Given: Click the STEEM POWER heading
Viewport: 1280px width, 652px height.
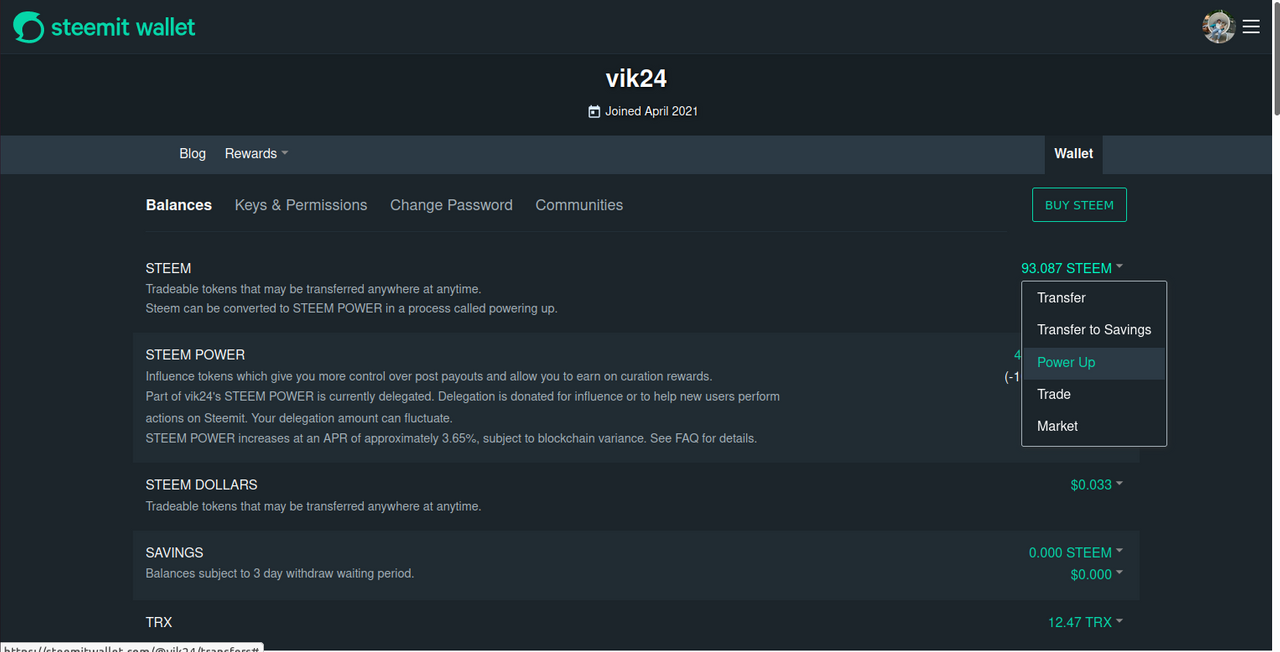Looking at the screenshot, I should click(195, 355).
